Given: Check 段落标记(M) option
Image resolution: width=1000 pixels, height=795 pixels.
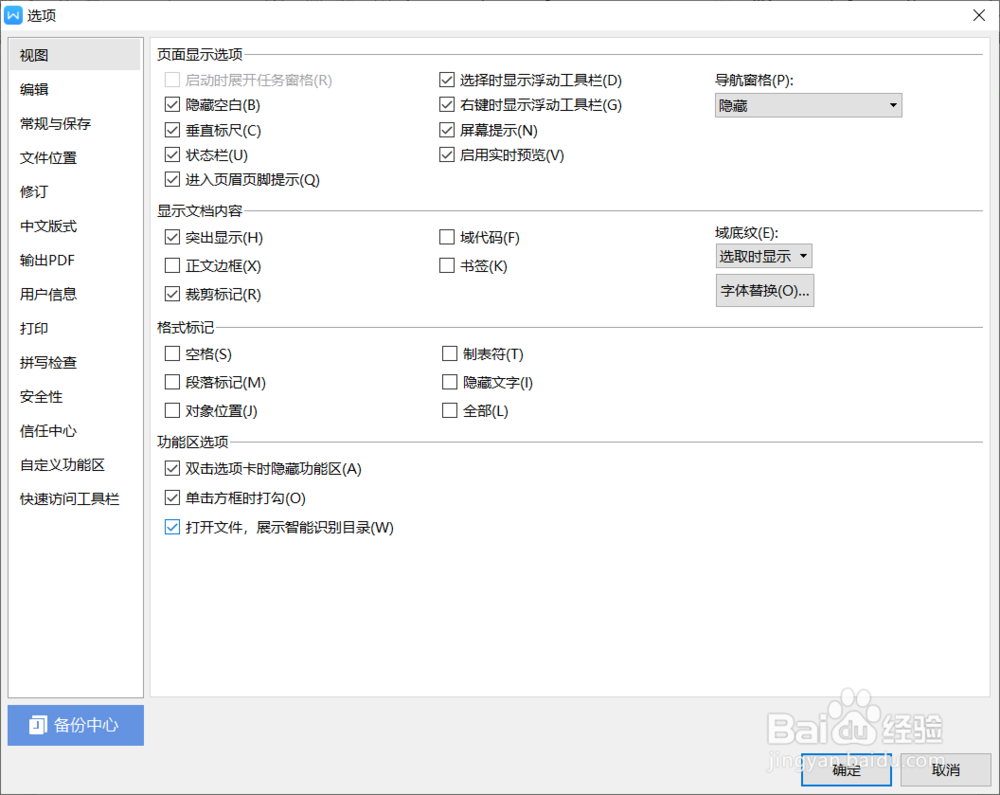Looking at the screenshot, I should coord(172,382).
